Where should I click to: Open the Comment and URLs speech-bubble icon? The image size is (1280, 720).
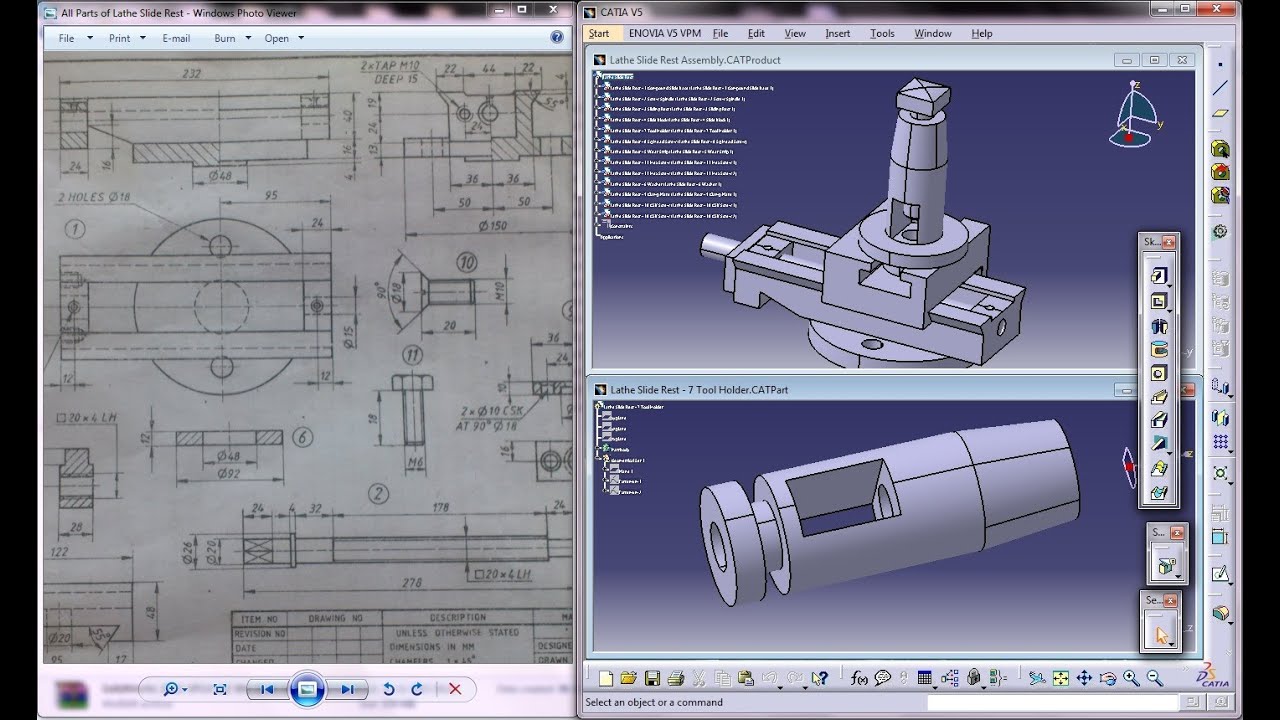[x=882, y=678]
